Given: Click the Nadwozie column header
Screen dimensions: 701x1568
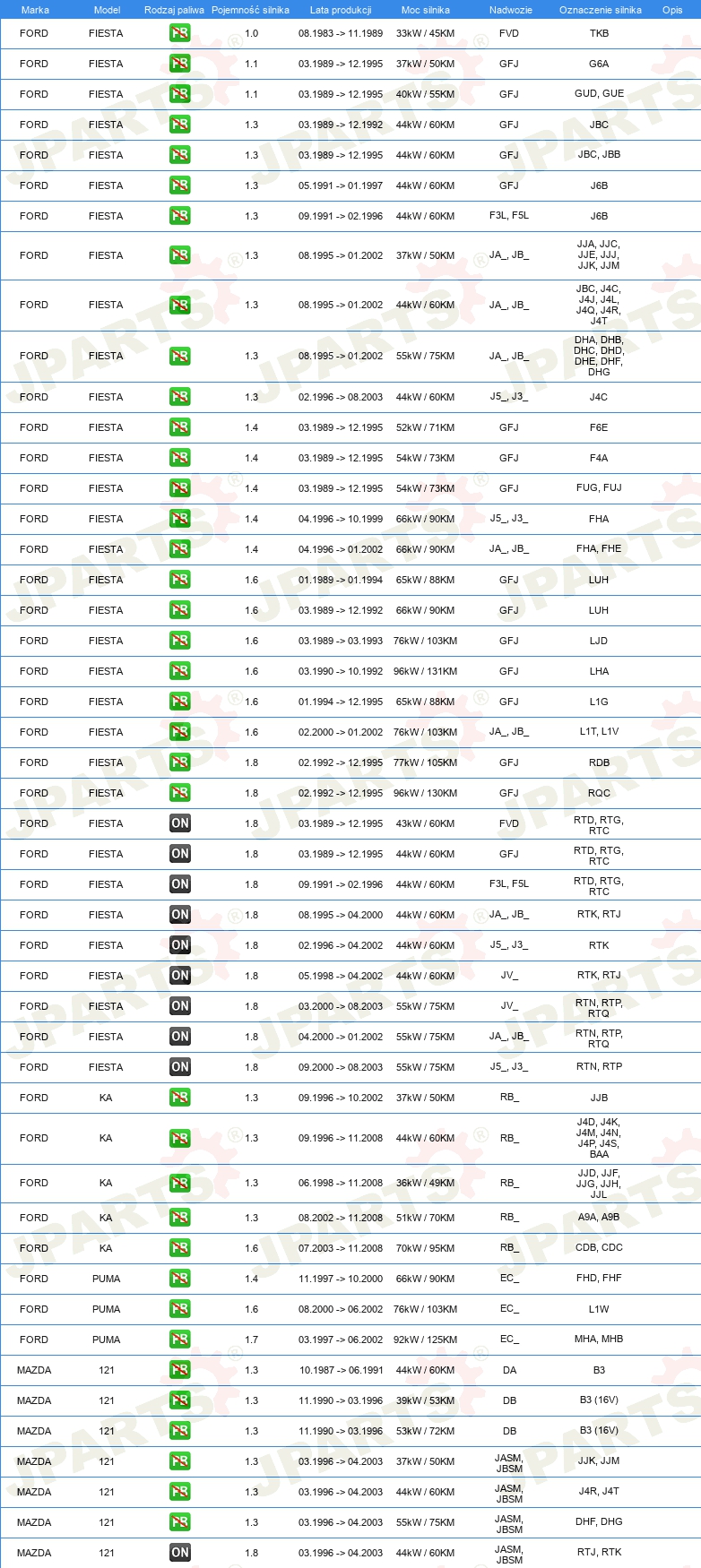Looking at the screenshot, I should (x=511, y=10).
